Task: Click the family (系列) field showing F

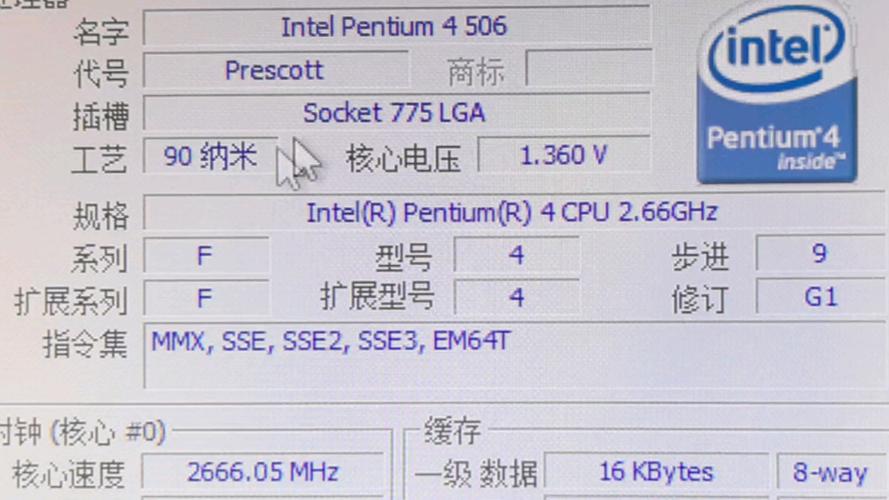Action: click(206, 256)
